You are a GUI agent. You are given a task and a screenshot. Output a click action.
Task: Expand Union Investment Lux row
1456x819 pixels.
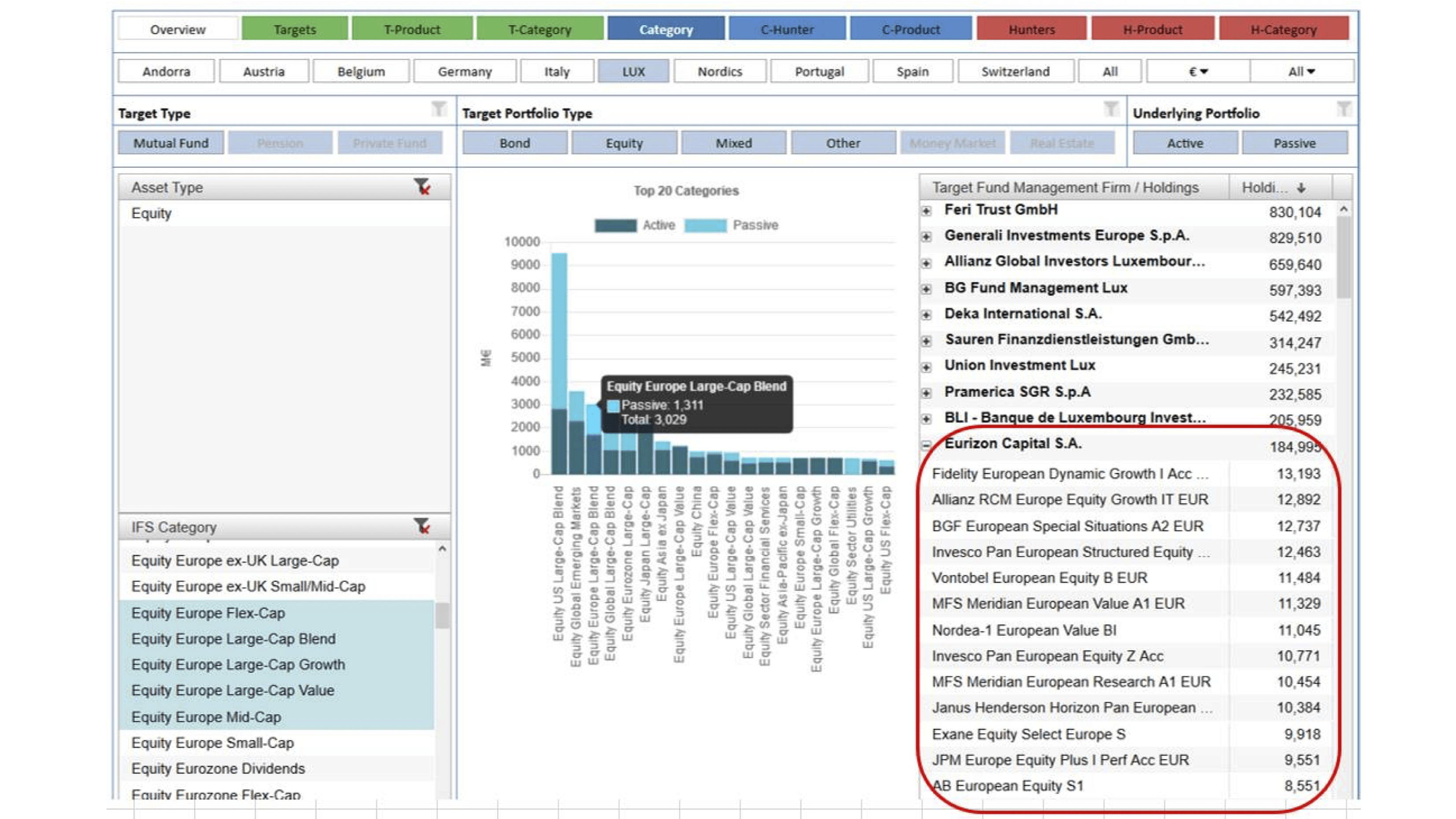926,367
